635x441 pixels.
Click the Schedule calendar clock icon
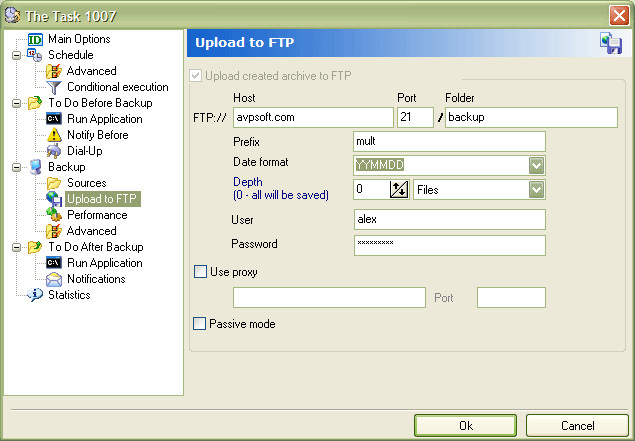click(x=34, y=55)
